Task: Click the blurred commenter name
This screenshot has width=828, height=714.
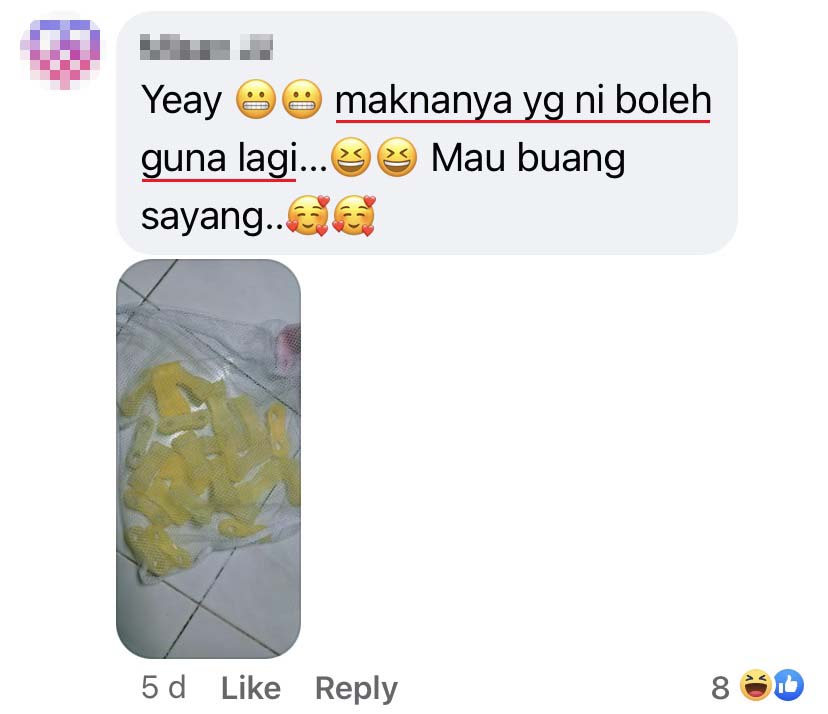Action: 206,48
